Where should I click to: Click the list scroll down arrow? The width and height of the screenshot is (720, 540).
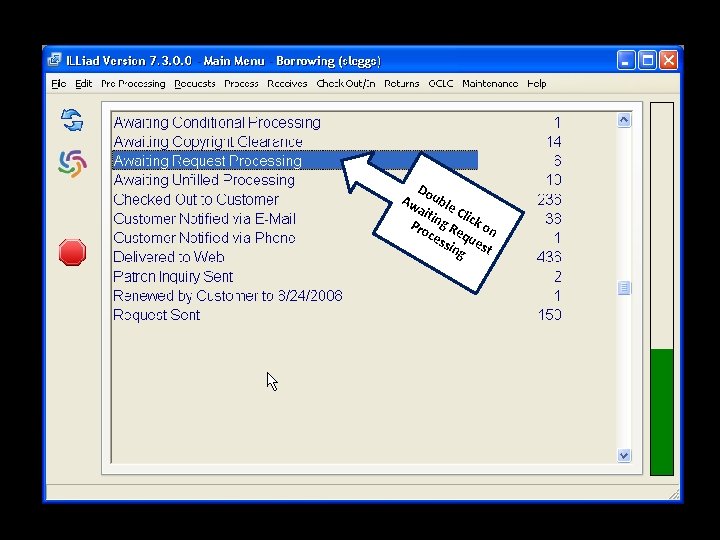pos(624,455)
